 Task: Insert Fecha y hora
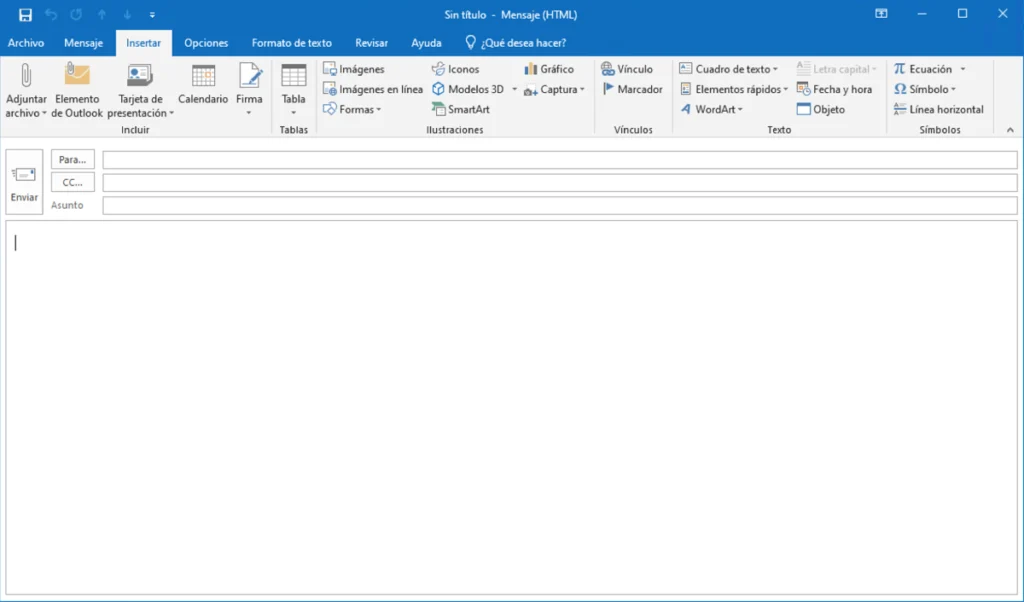(834, 89)
